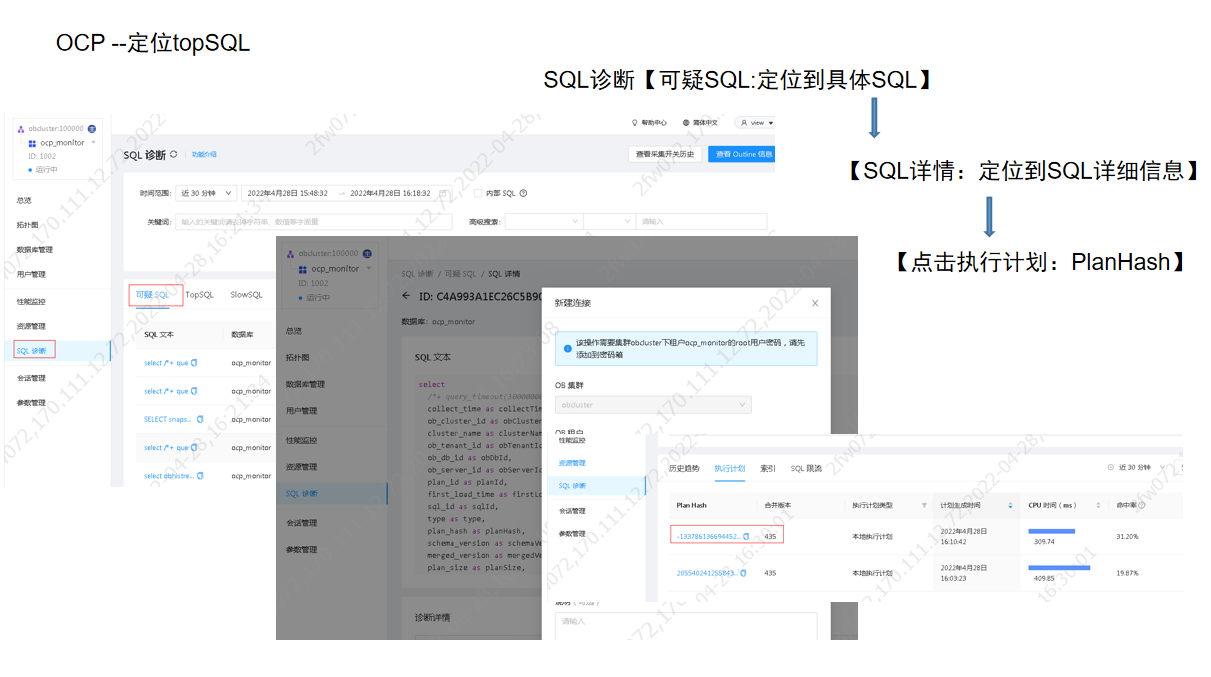This screenshot has width=1211, height=677.
Task: Toggle the sort arrows on 计划生成时间 column
Action: [1010, 505]
